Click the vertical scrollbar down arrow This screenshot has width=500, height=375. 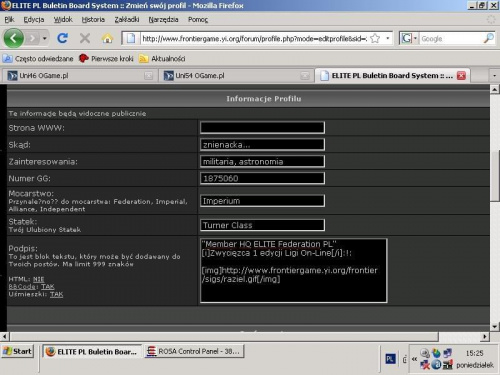click(495, 327)
